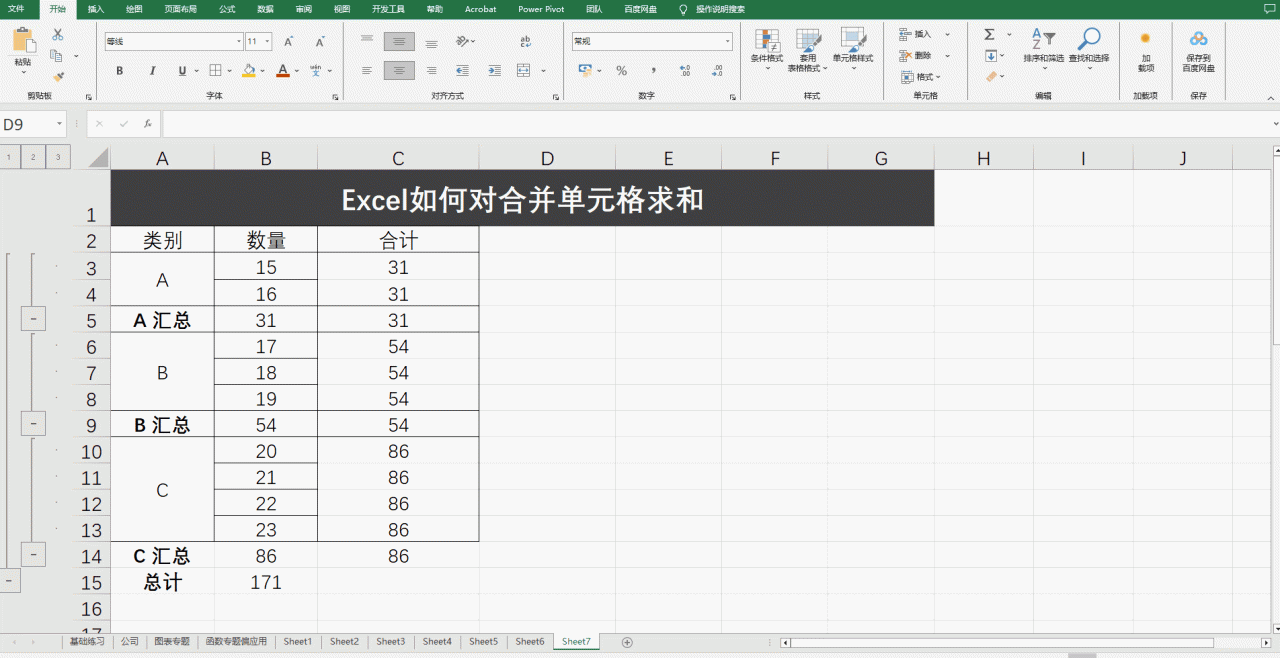Toggle Middle Align vertical alignment
This screenshot has width=1280, height=658.
399,42
